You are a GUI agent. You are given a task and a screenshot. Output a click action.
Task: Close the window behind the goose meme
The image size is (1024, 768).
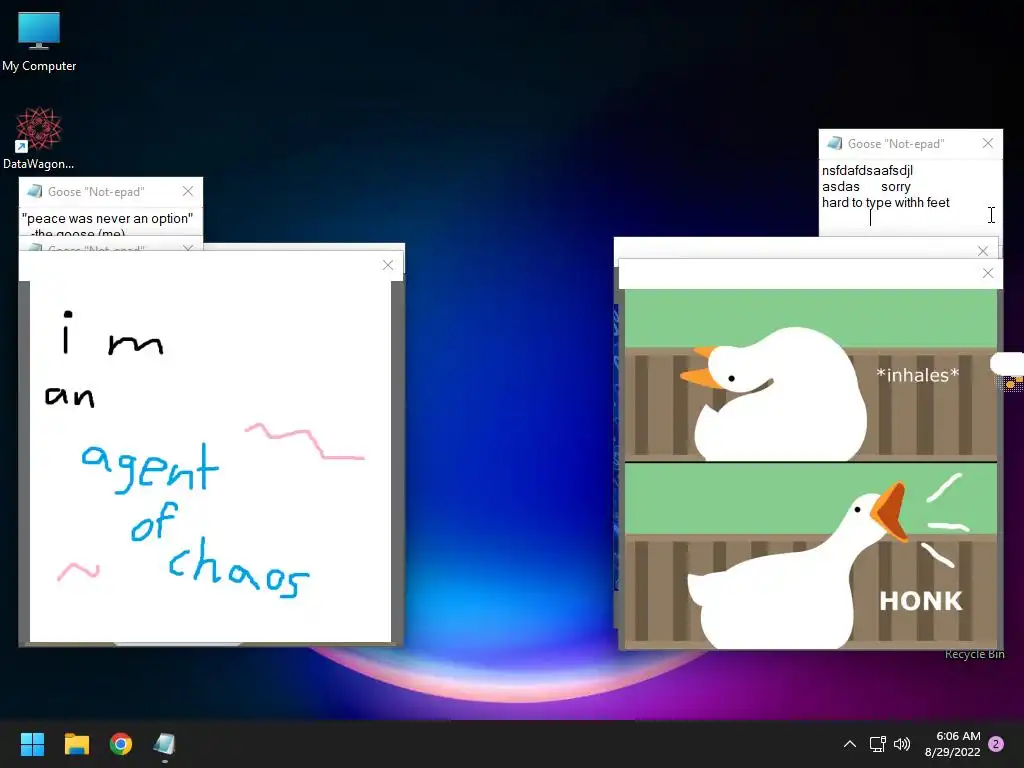pyautogui.click(x=982, y=251)
